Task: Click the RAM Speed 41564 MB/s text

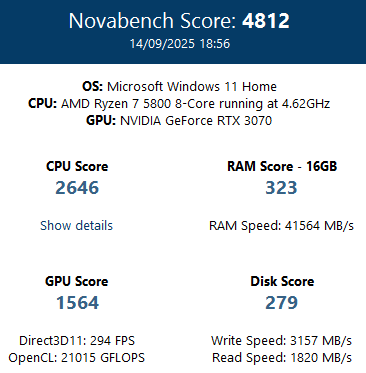Action: tap(281, 226)
